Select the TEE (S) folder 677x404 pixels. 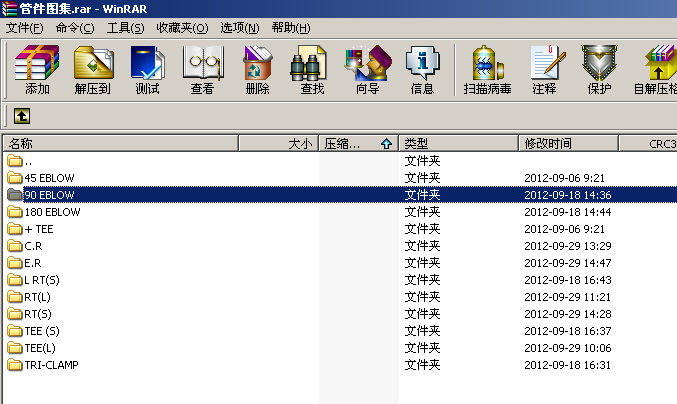[x=42, y=331]
